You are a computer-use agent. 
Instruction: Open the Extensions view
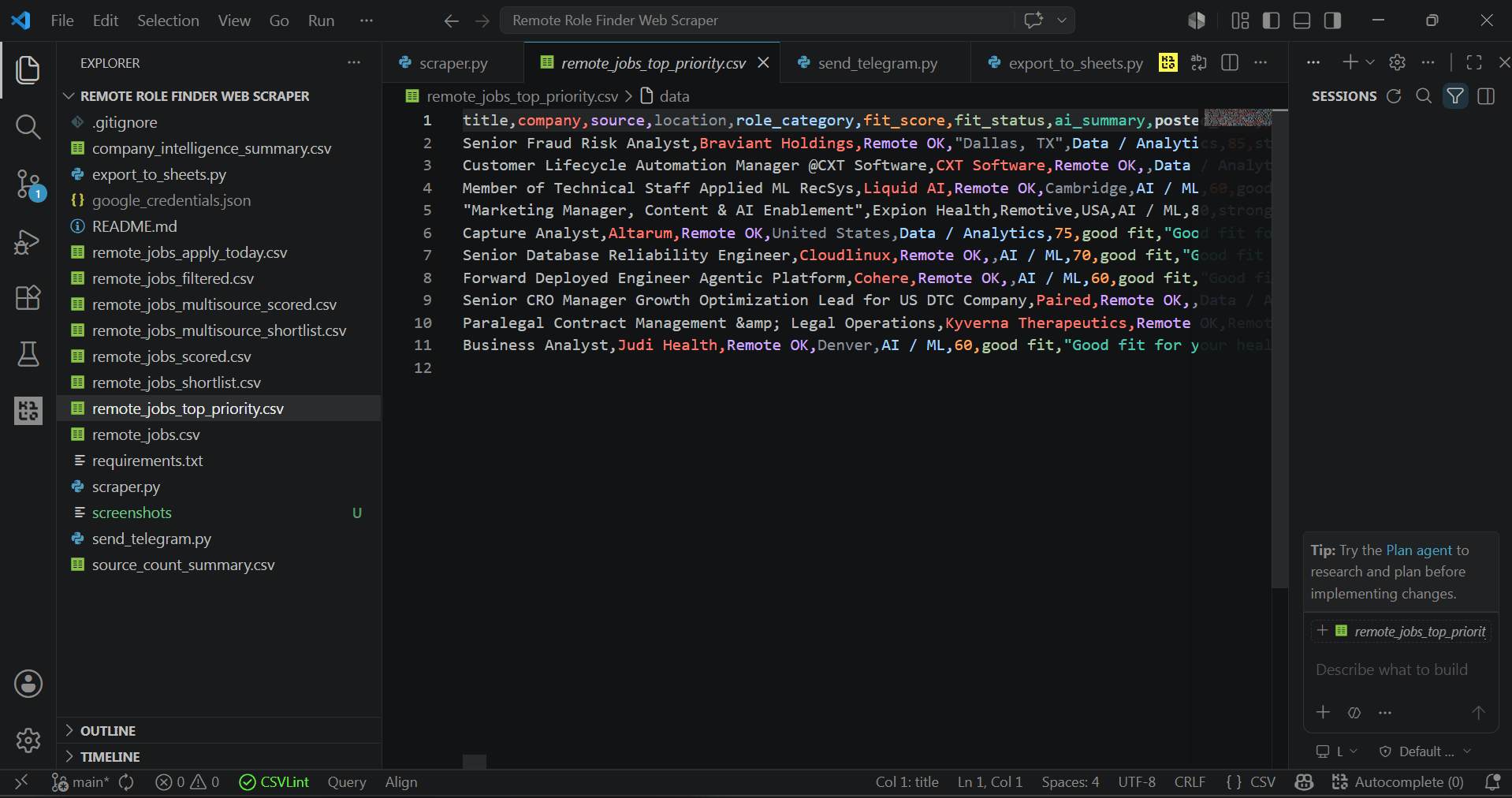pos(28,298)
